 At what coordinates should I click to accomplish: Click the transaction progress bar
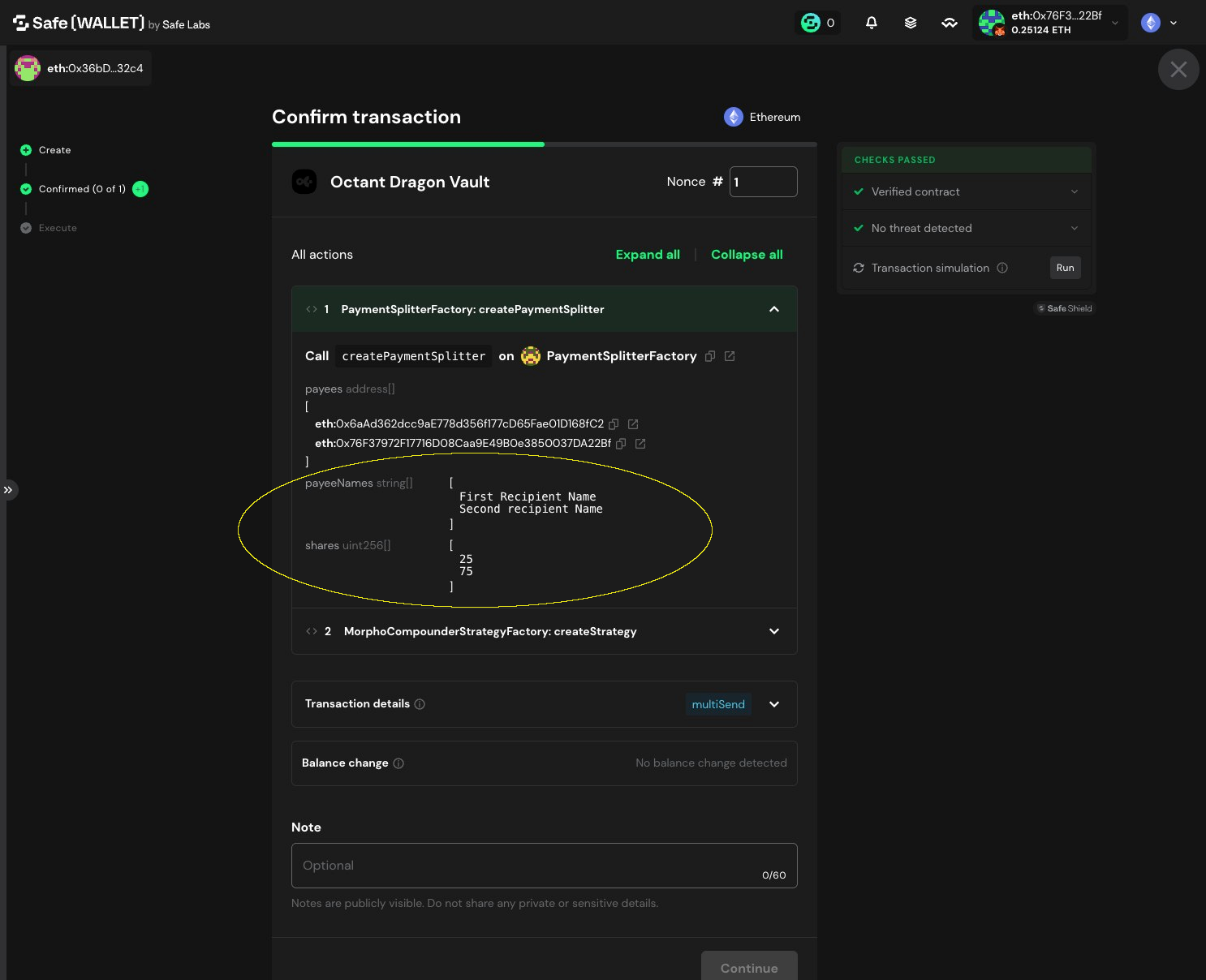coord(545,144)
